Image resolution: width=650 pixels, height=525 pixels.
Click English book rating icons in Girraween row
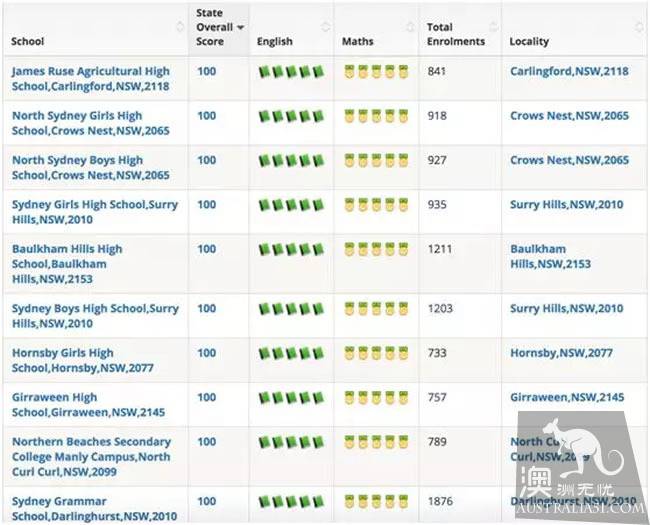pos(291,398)
